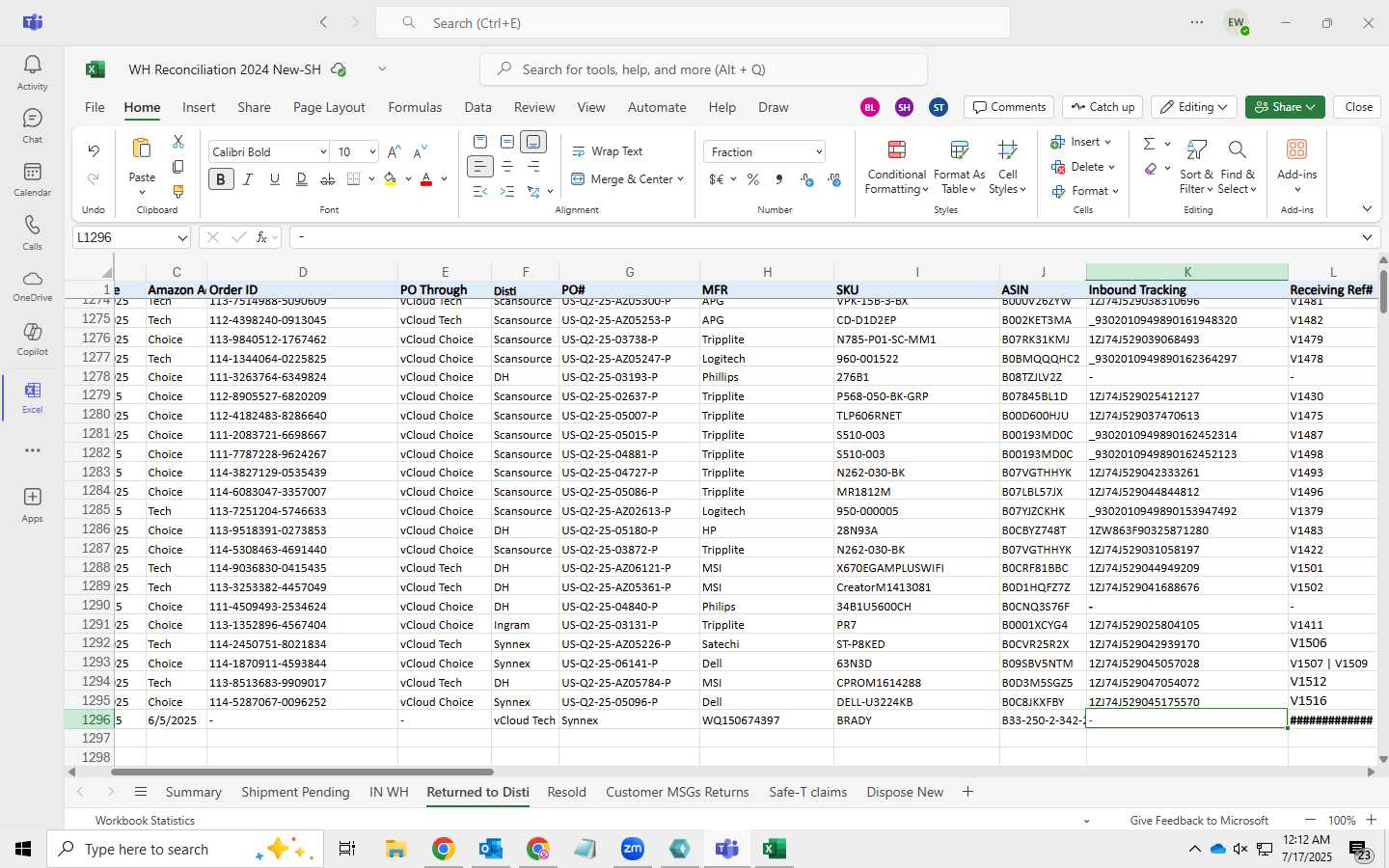This screenshot has height=868, width=1389.
Task: Open Copilot in the Teams sidebar
Action: 32,339
